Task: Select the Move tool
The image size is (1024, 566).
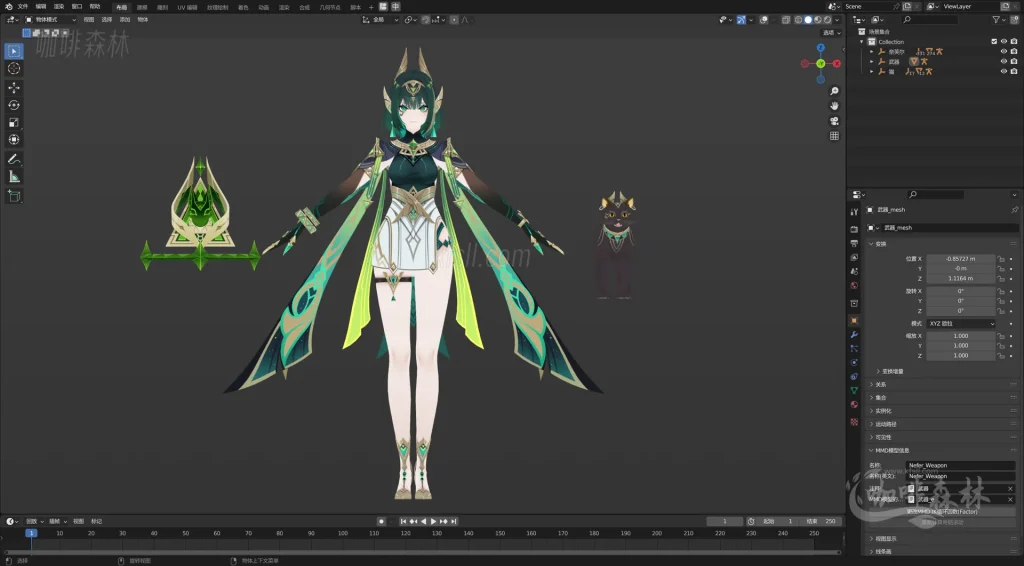Action: (x=14, y=87)
